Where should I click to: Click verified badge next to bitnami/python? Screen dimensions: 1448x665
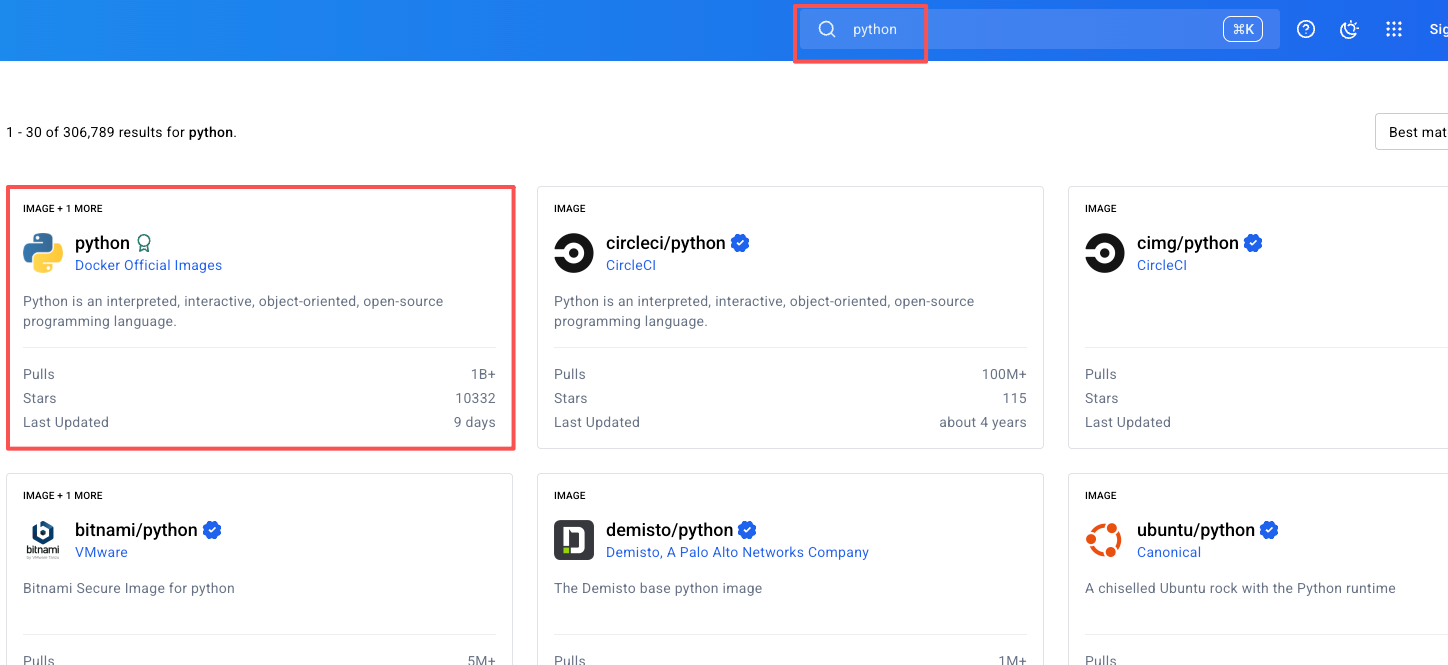212,530
